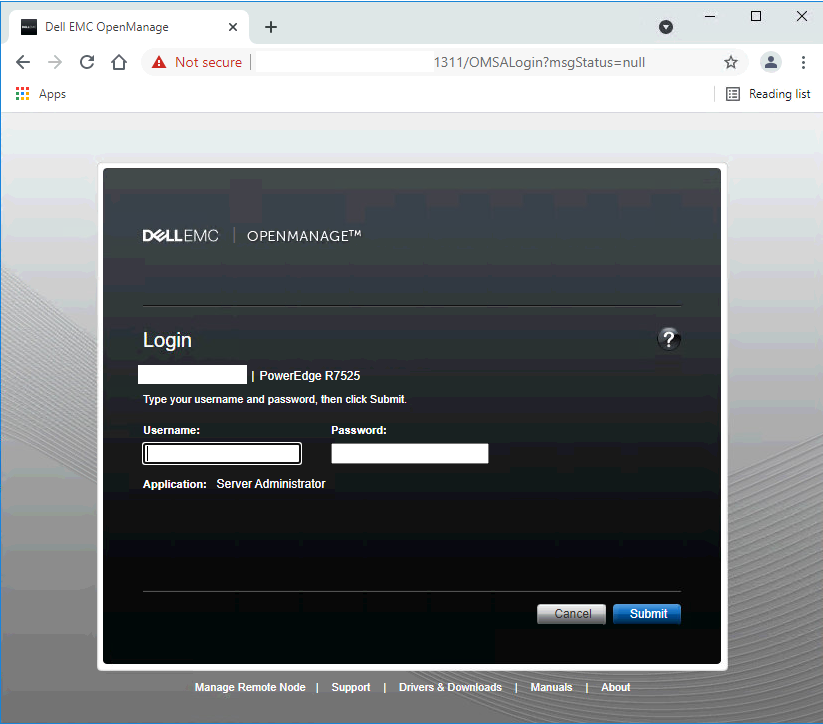Bookmark this page with the star icon
The width and height of the screenshot is (823, 724).
click(x=731, y=62)
